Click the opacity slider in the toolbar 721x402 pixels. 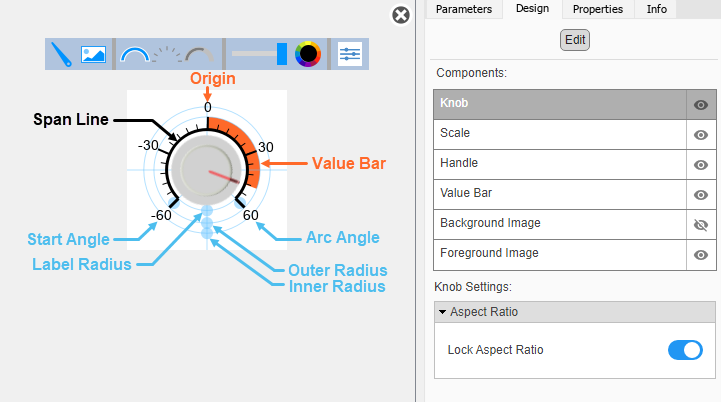(259, 54)
